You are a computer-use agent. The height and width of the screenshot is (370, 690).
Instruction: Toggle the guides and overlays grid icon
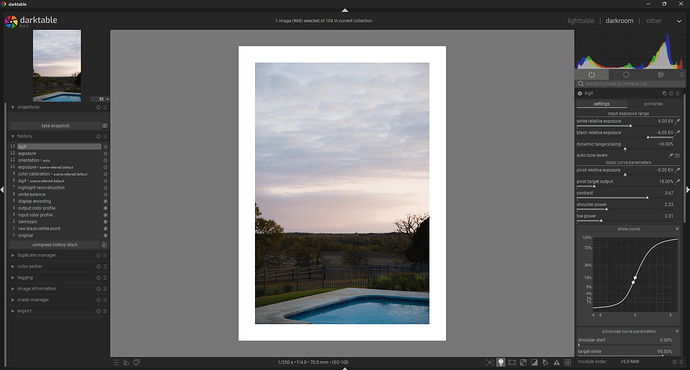[568, 363]
